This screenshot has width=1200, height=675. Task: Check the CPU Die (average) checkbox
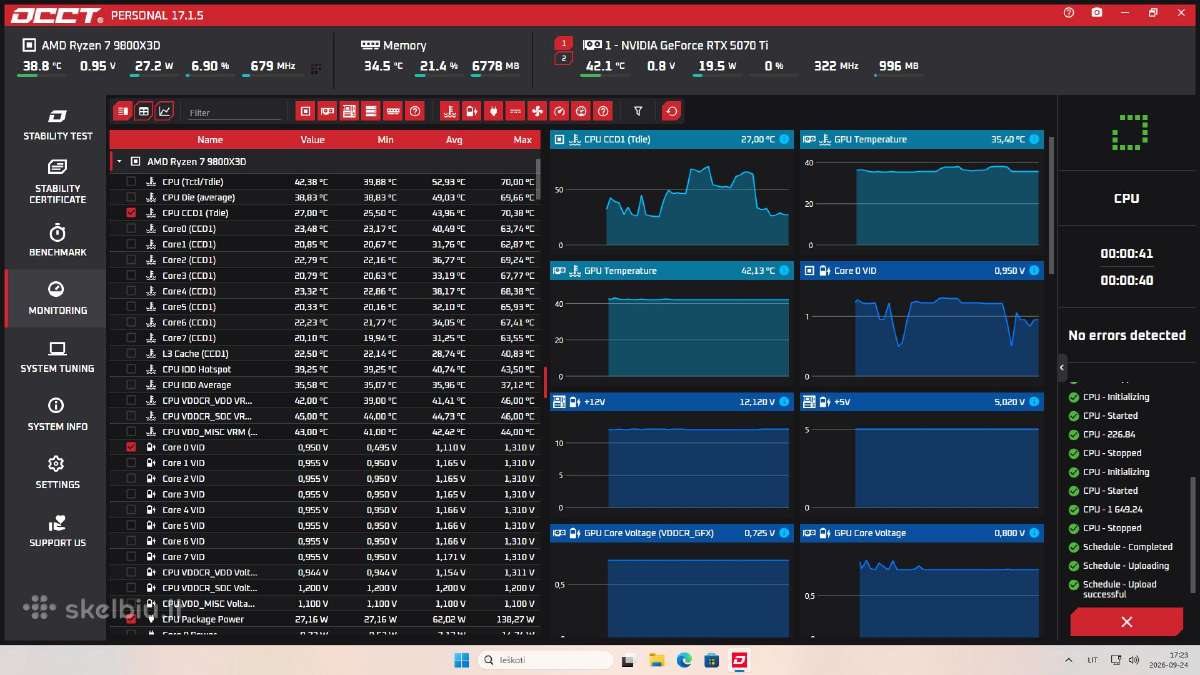point(131,198)
